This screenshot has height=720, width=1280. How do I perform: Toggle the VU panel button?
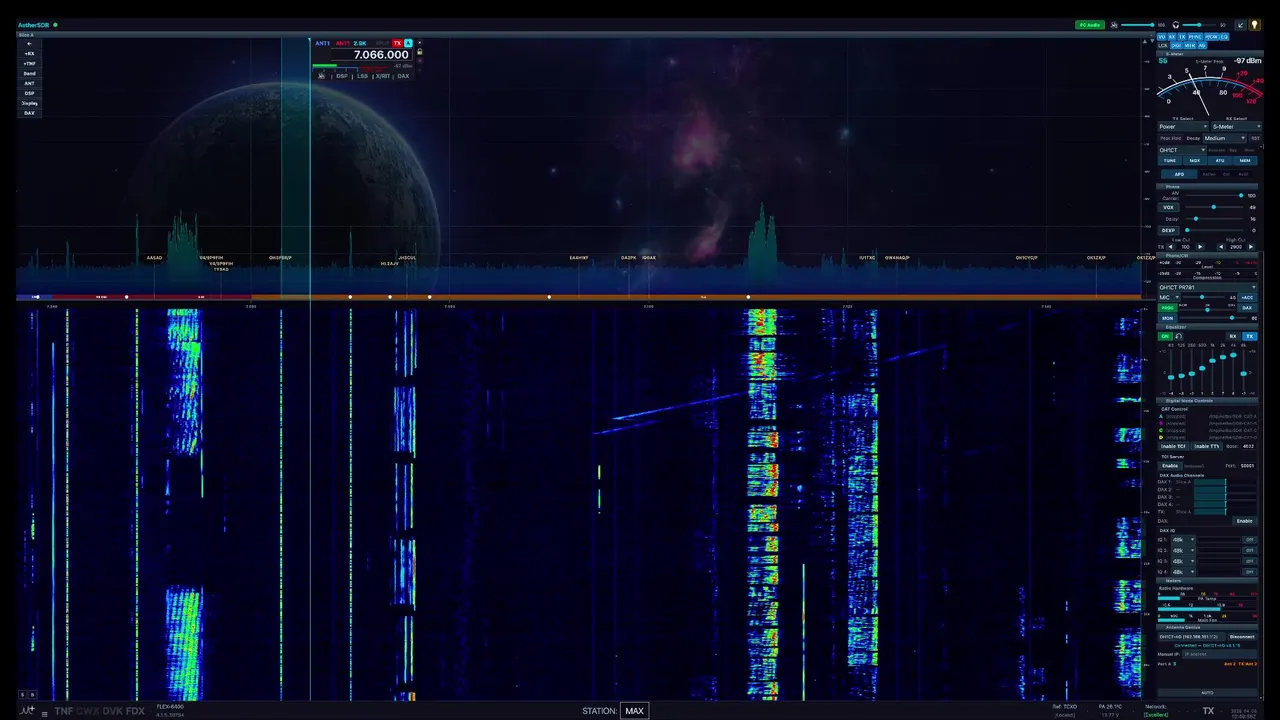pyautogui.click(x=1162, y=37)
